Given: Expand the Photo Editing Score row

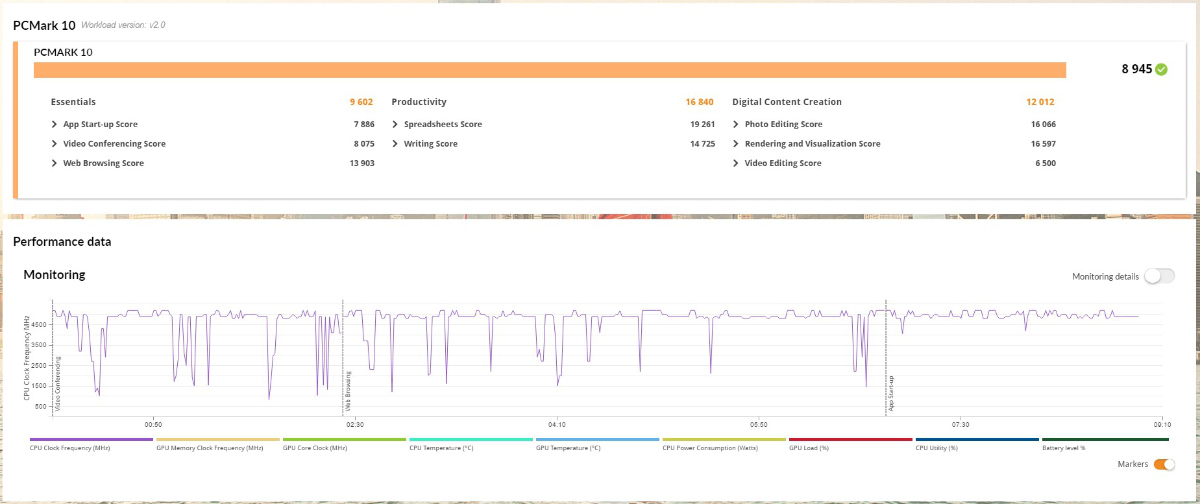Looking at the screenshot, I should coord(736,124).
